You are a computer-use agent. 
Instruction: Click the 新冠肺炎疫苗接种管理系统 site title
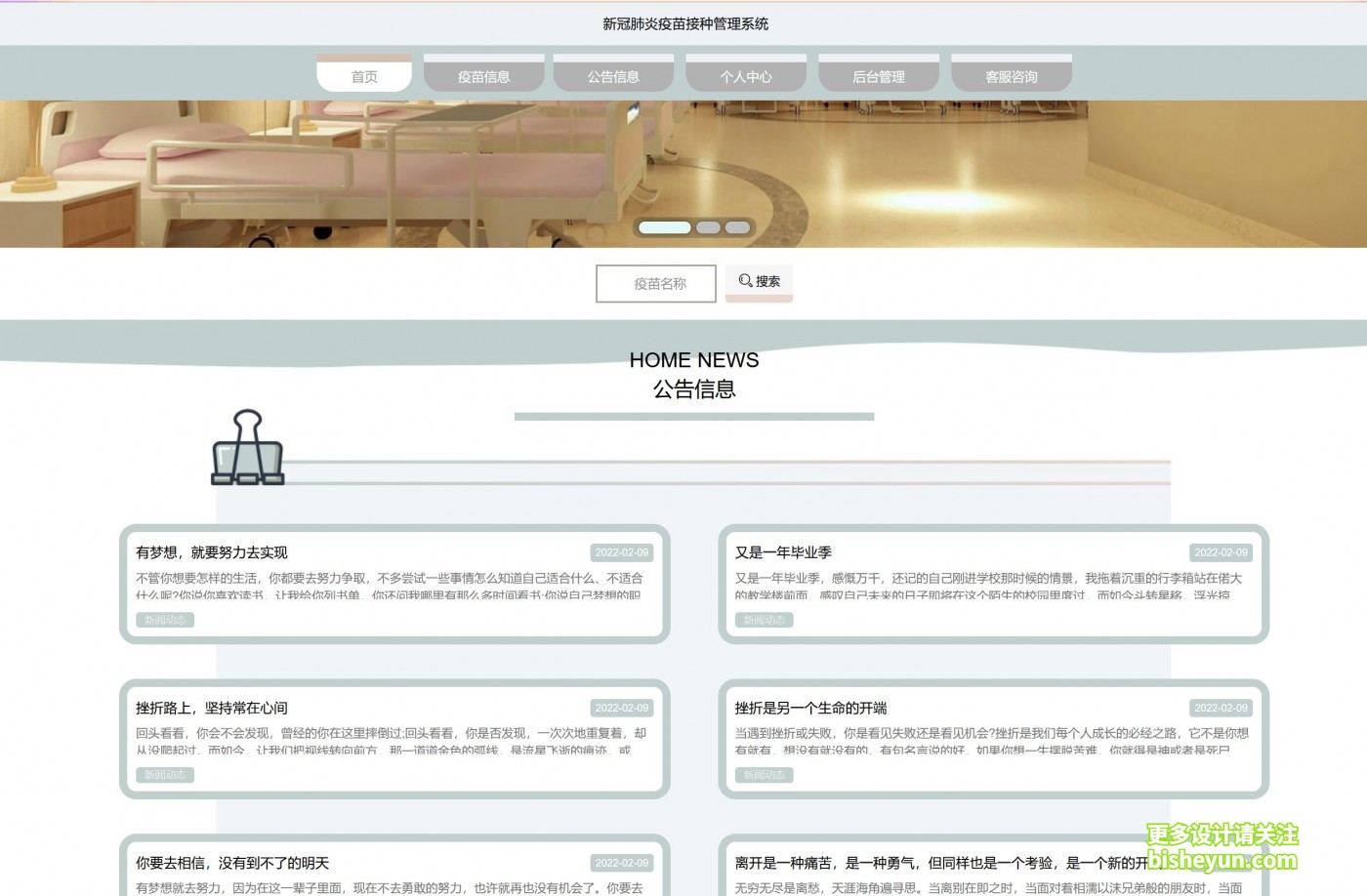[685, 23]
